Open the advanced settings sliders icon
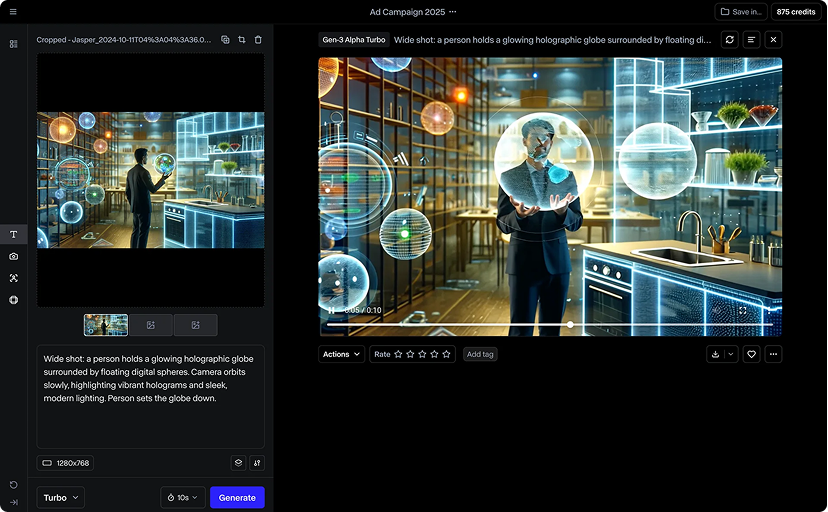828x512 pixels. 257,463
